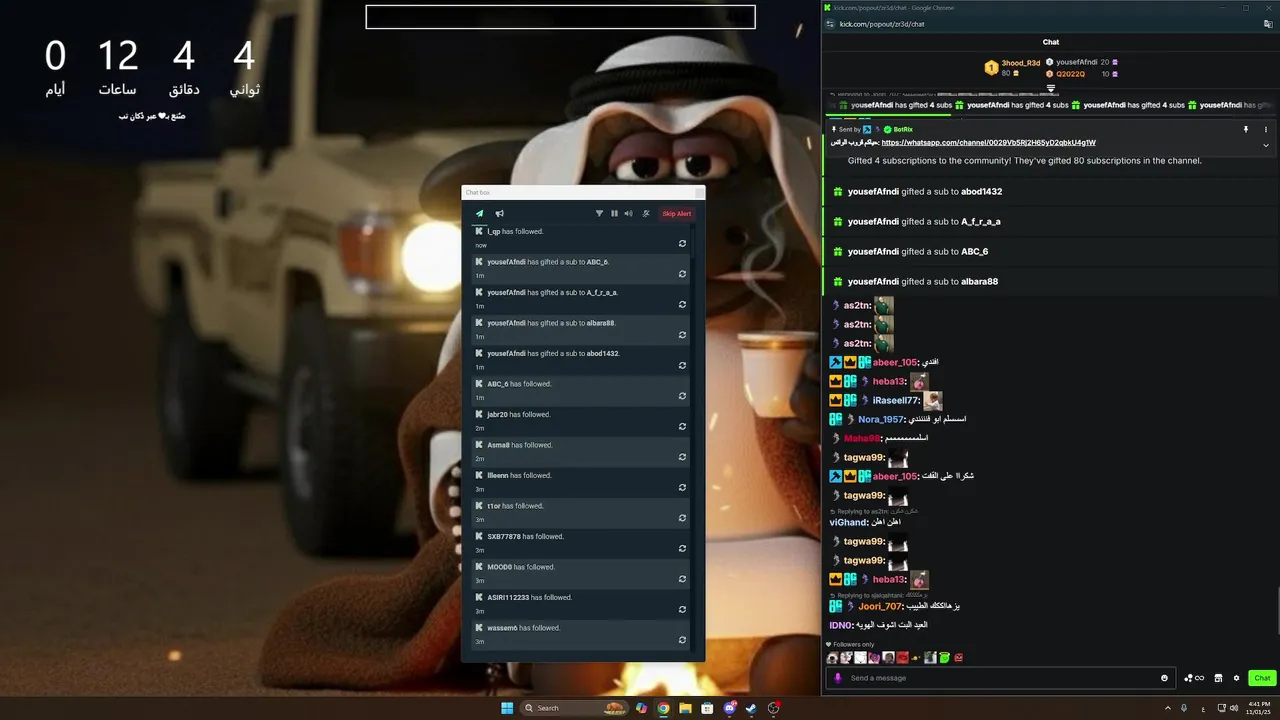This screenshot has width=1280, height=720.
Task: Replay the ABC_6 has followed alert
Action: tap(682, 395)
